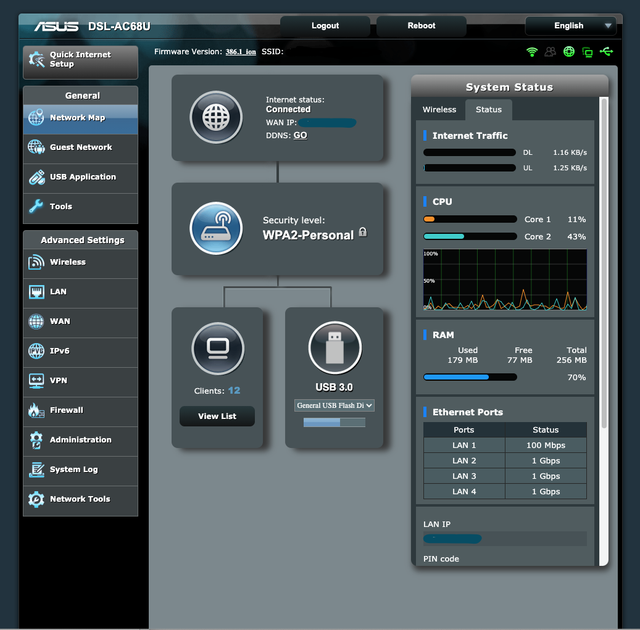Click the LAN IP field
640x630 pixels.
505,539
